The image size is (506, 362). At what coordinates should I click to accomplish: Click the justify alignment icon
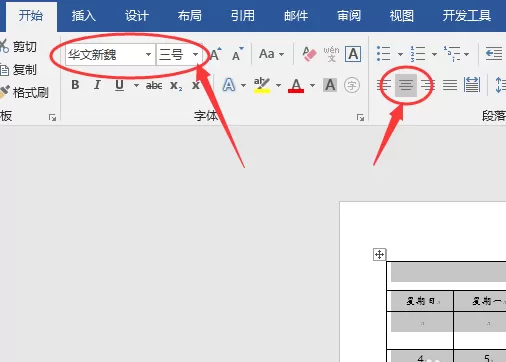pyautogui.click(x=450, y=85)
